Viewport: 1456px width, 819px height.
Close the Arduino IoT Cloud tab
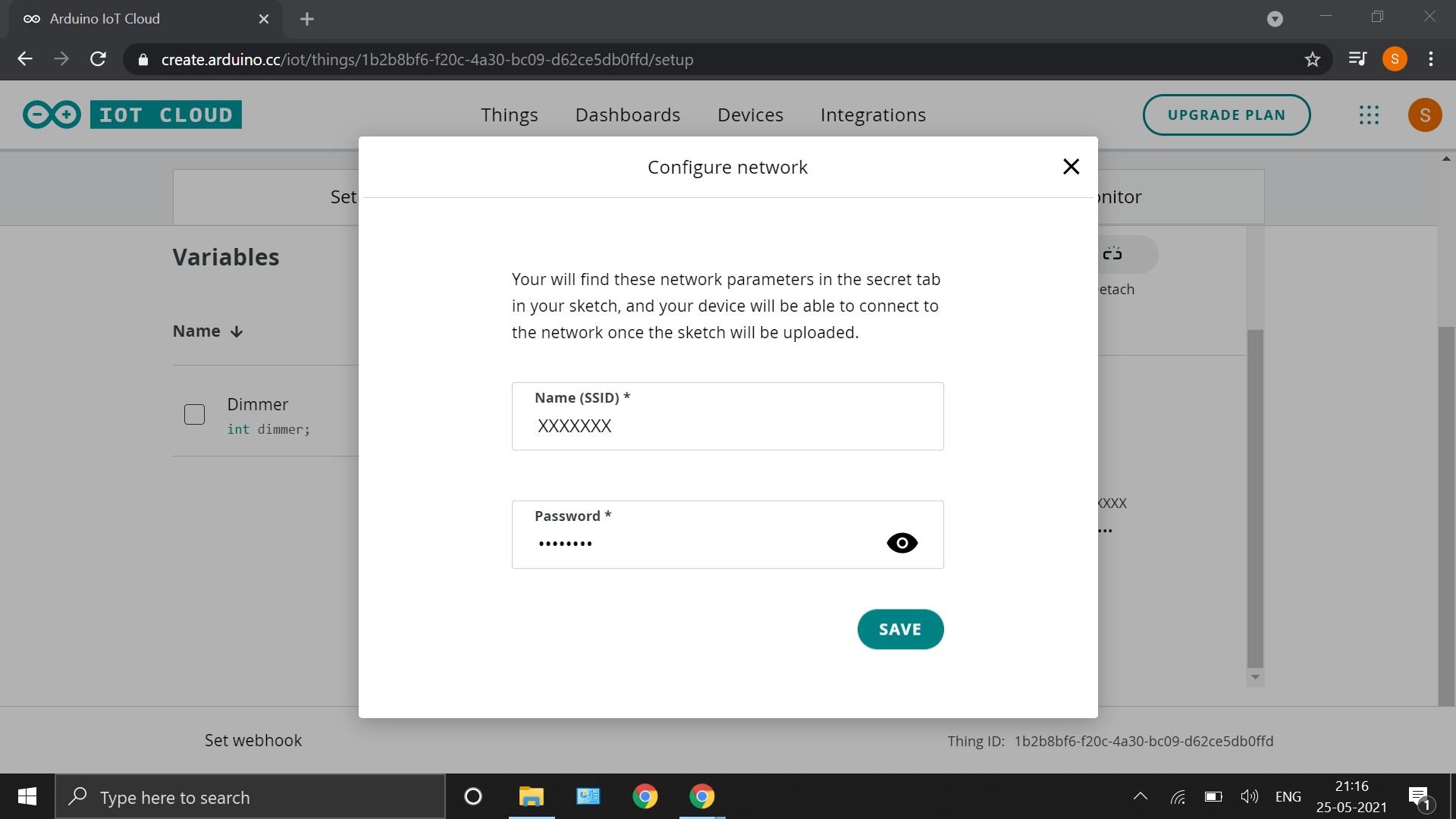click(x=264, y=19)
